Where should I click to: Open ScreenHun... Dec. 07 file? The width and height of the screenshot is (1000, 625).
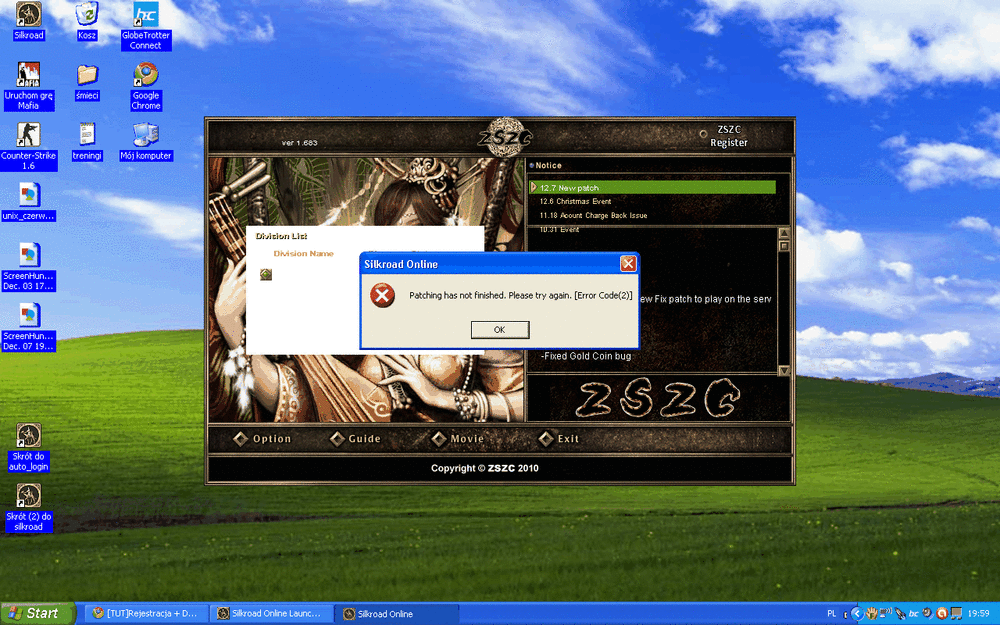29,327
